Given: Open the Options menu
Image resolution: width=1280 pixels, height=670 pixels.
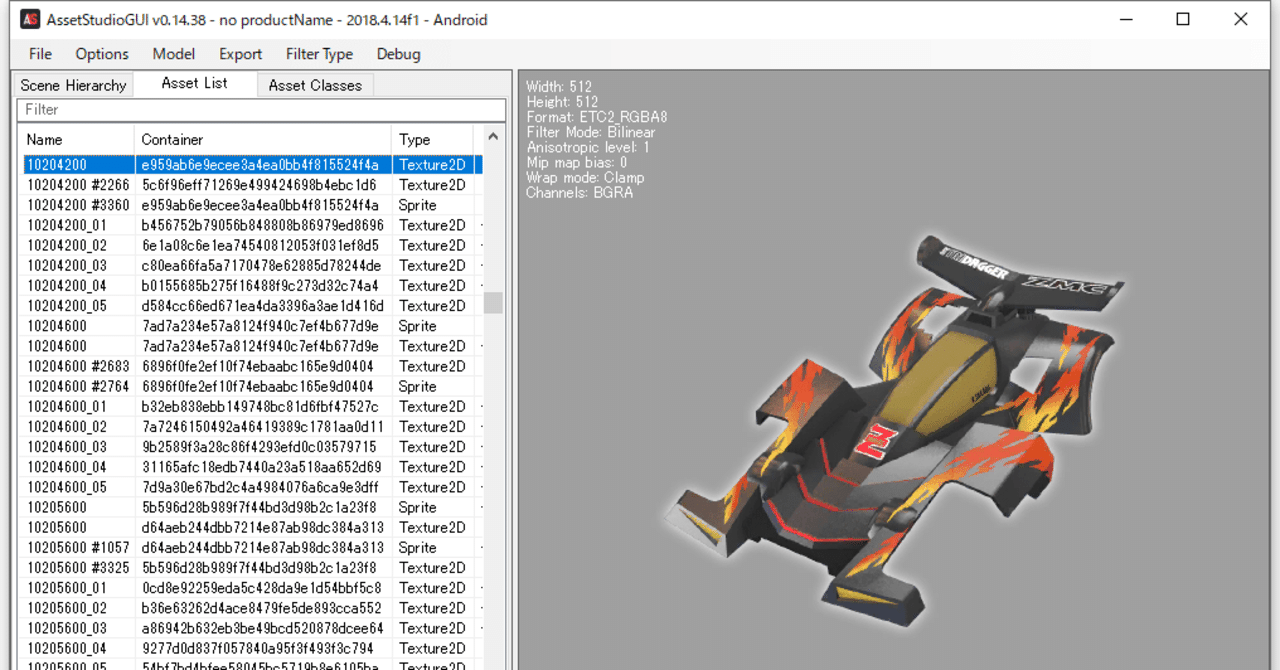Looking at the screenshot, I should tap(102, 54).
